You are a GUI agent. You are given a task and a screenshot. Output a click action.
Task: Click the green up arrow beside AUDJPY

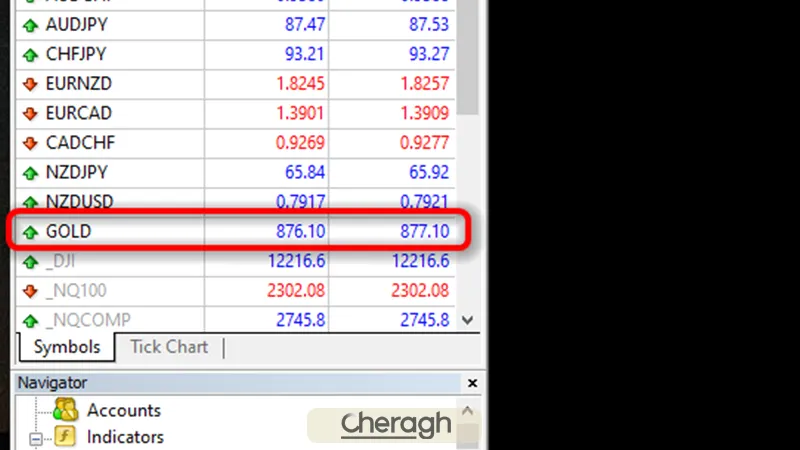(x=31, y=25)
